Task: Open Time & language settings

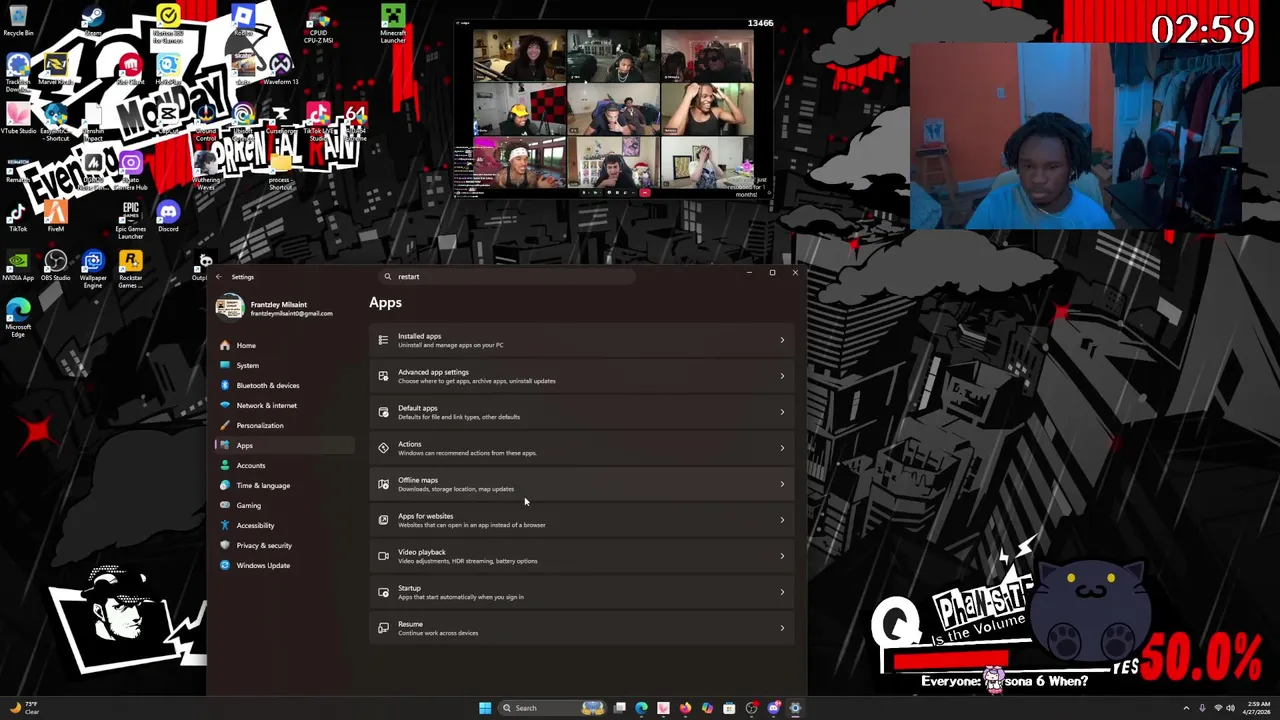Action: pyautogui.click(x=284, y=485)
